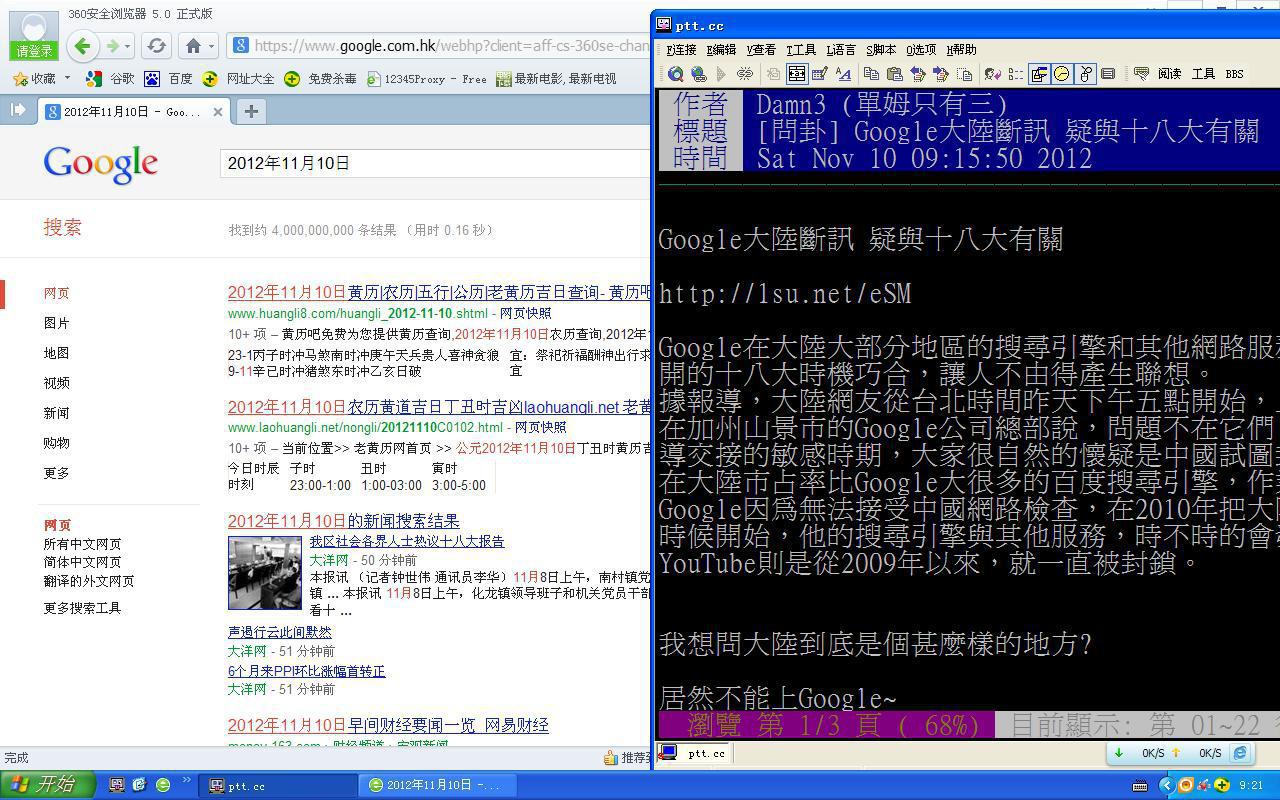
Task: Click the 工具 toolbar button in ptt.cc
Action: coord(1203,74)
